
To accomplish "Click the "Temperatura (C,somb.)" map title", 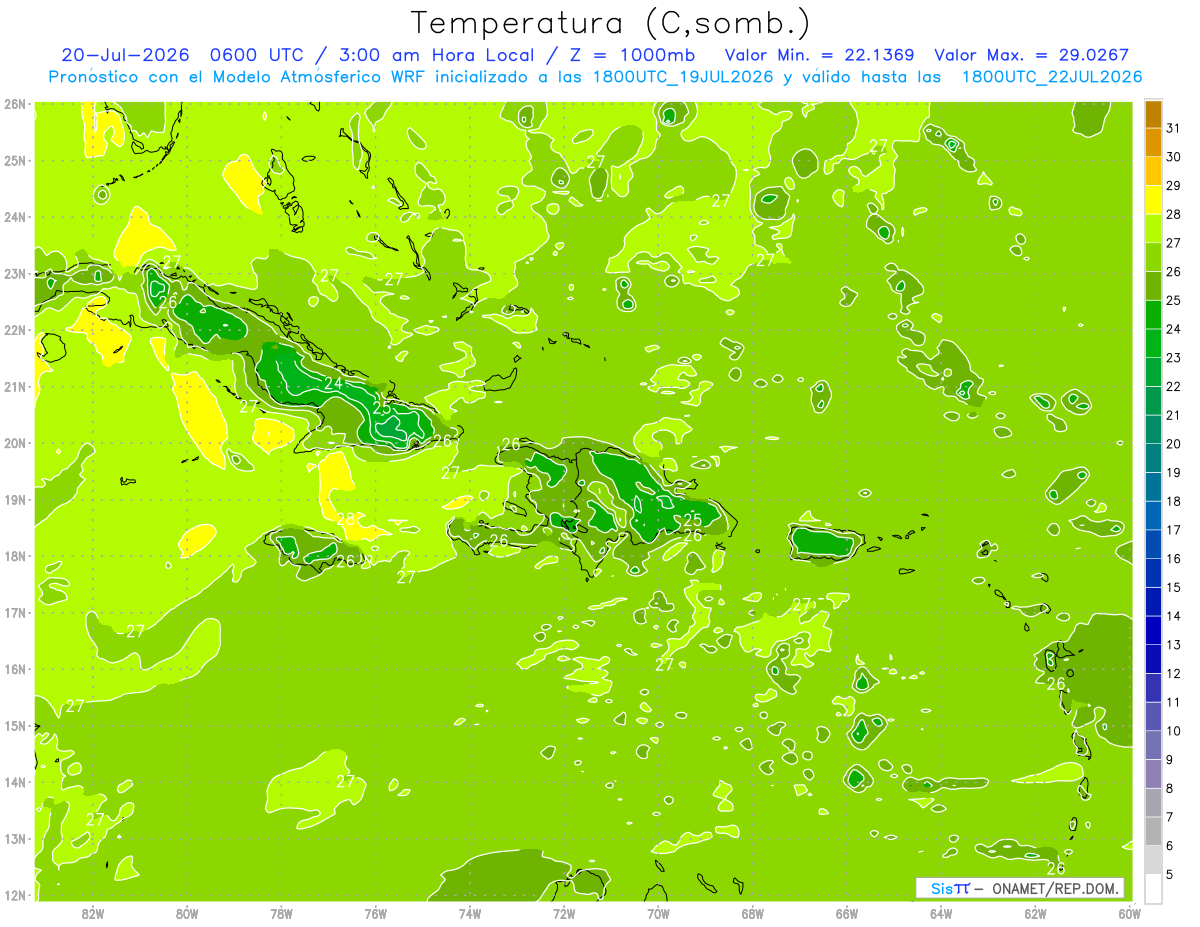I will click(x=610, y=24).
